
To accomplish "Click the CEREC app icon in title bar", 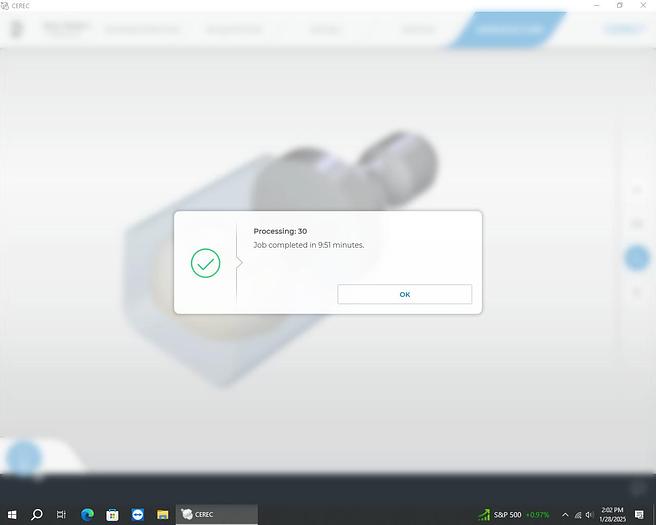I will click(6, 5).
